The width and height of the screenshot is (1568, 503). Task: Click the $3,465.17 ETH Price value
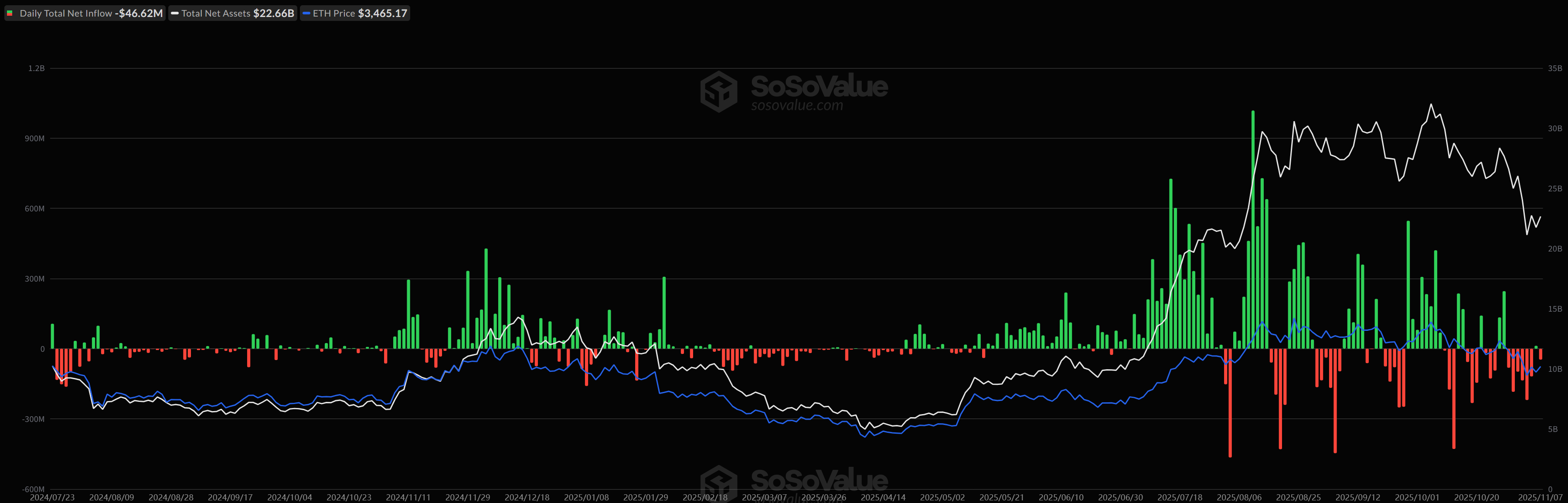pyautogui.click(x=382, y=14)
